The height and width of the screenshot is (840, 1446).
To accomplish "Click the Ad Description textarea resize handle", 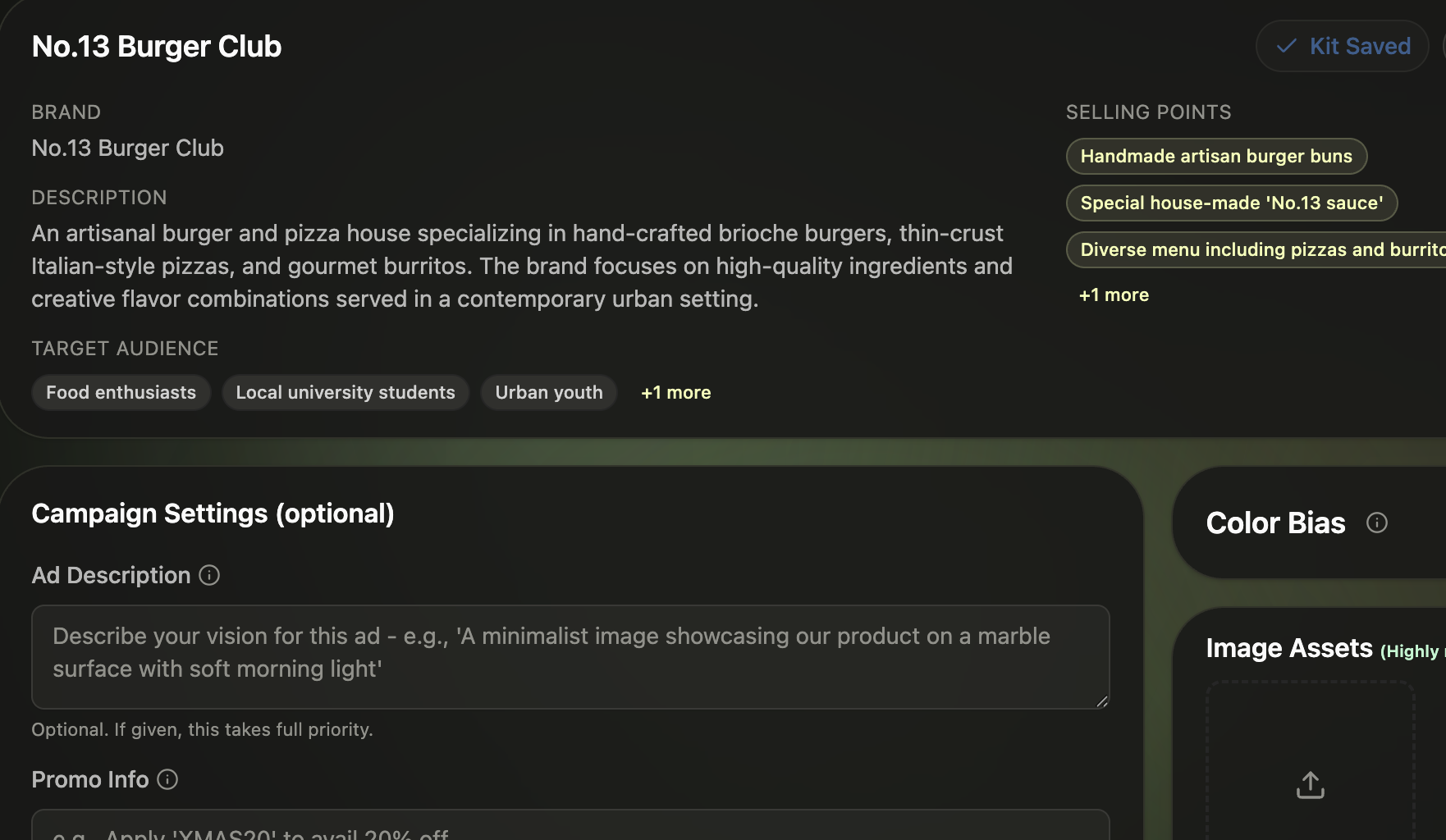I will tap(1101, 701).
